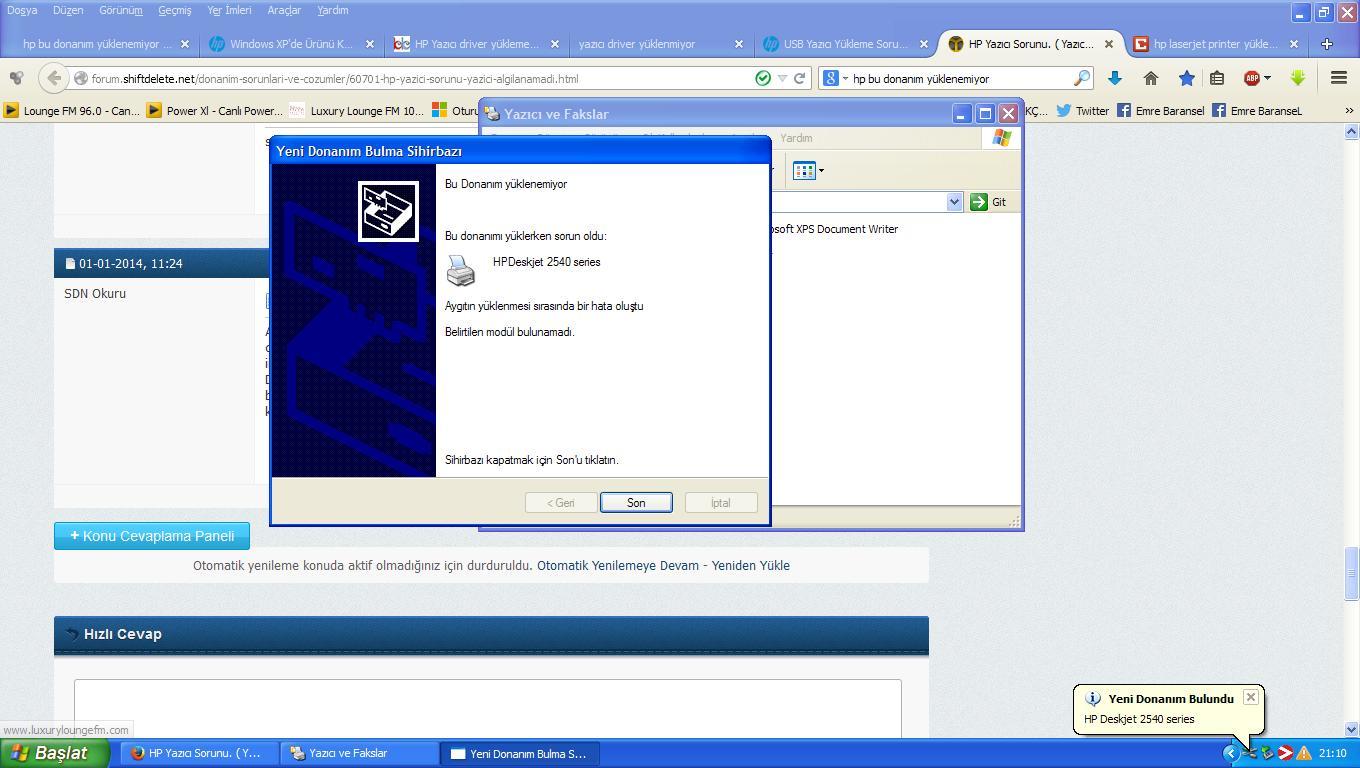Expand hidden system tray icons arrow
Viewport: 1360px width, 768px height.
(x=1231, y=753)
